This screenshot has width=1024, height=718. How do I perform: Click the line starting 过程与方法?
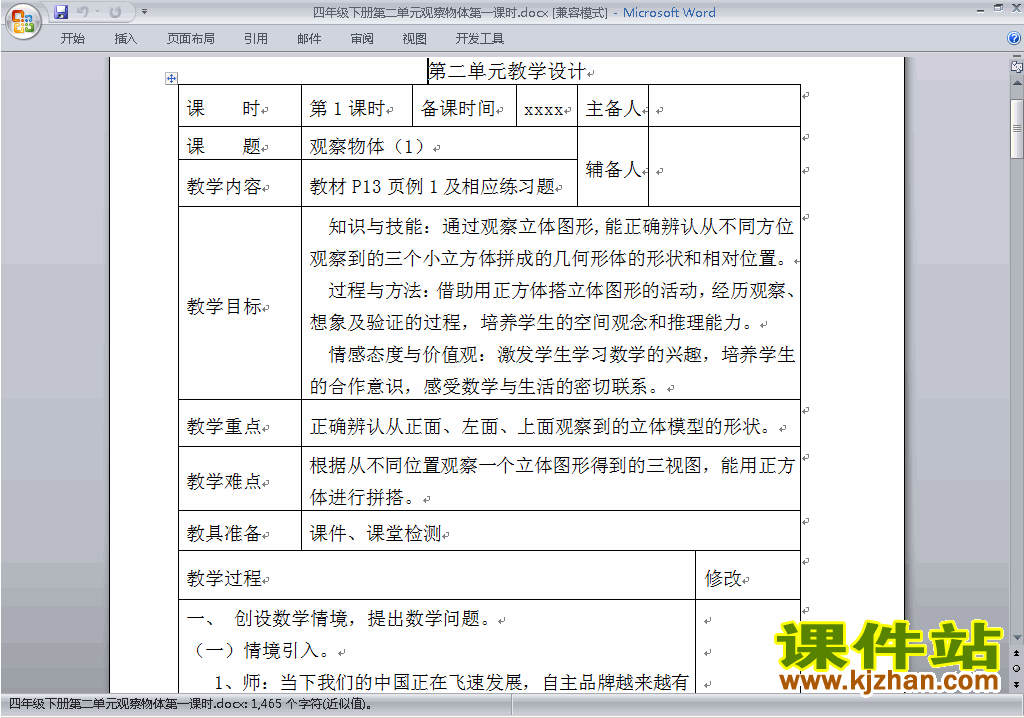pyautogui.click(x=561, y=291)
